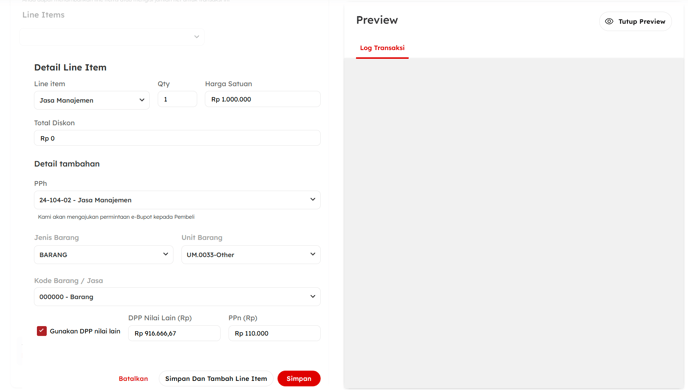Click the PPn (Rp) field Rp 110.000
This screenshot has height=390, width=688.
275,333
